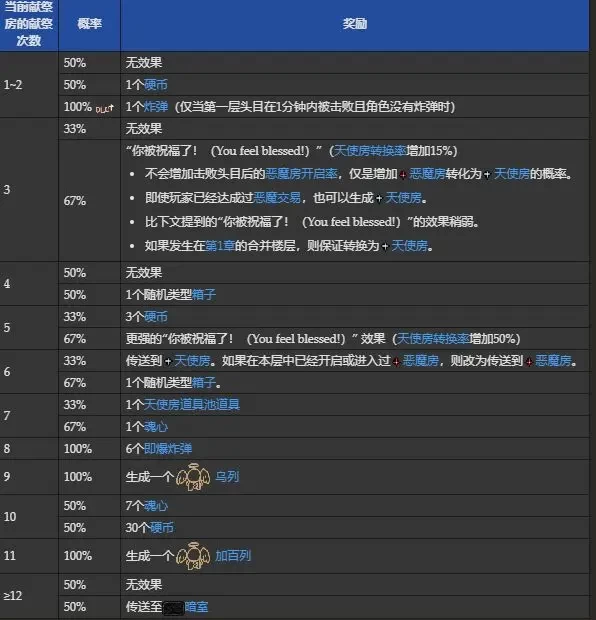Open the 恶魔房 link after 开启或进入过
Viewport: 596px width, 620px height.
pos(421,361)
